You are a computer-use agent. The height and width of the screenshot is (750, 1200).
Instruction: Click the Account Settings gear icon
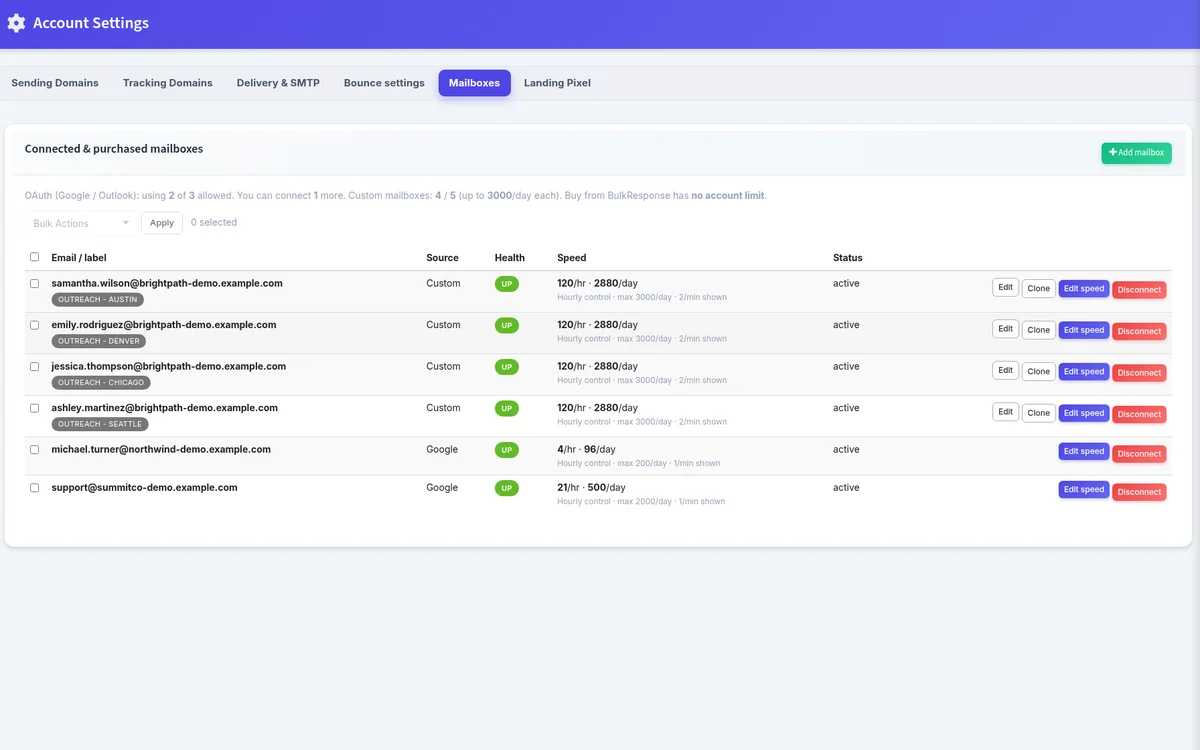pos(16,23)
